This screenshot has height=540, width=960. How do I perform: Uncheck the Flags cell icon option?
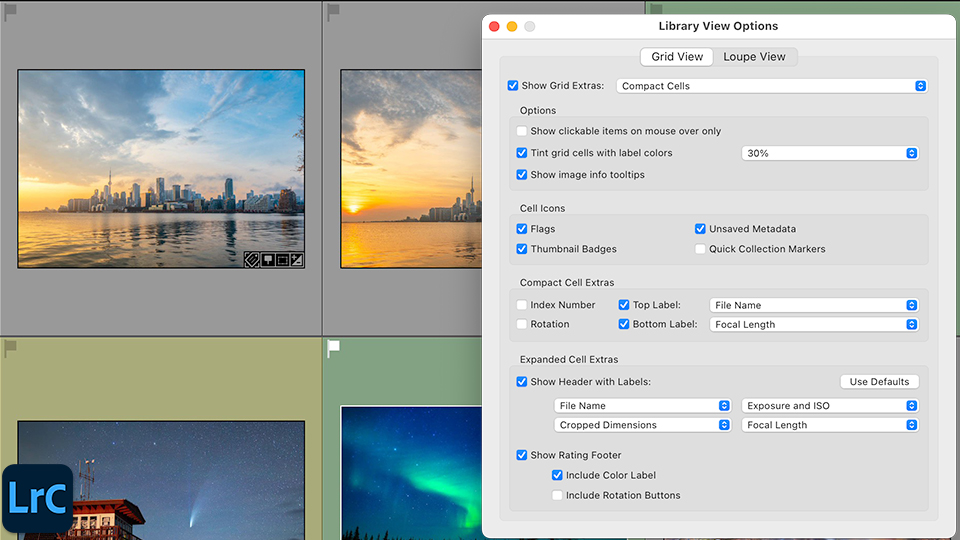[x=522, y=229]
